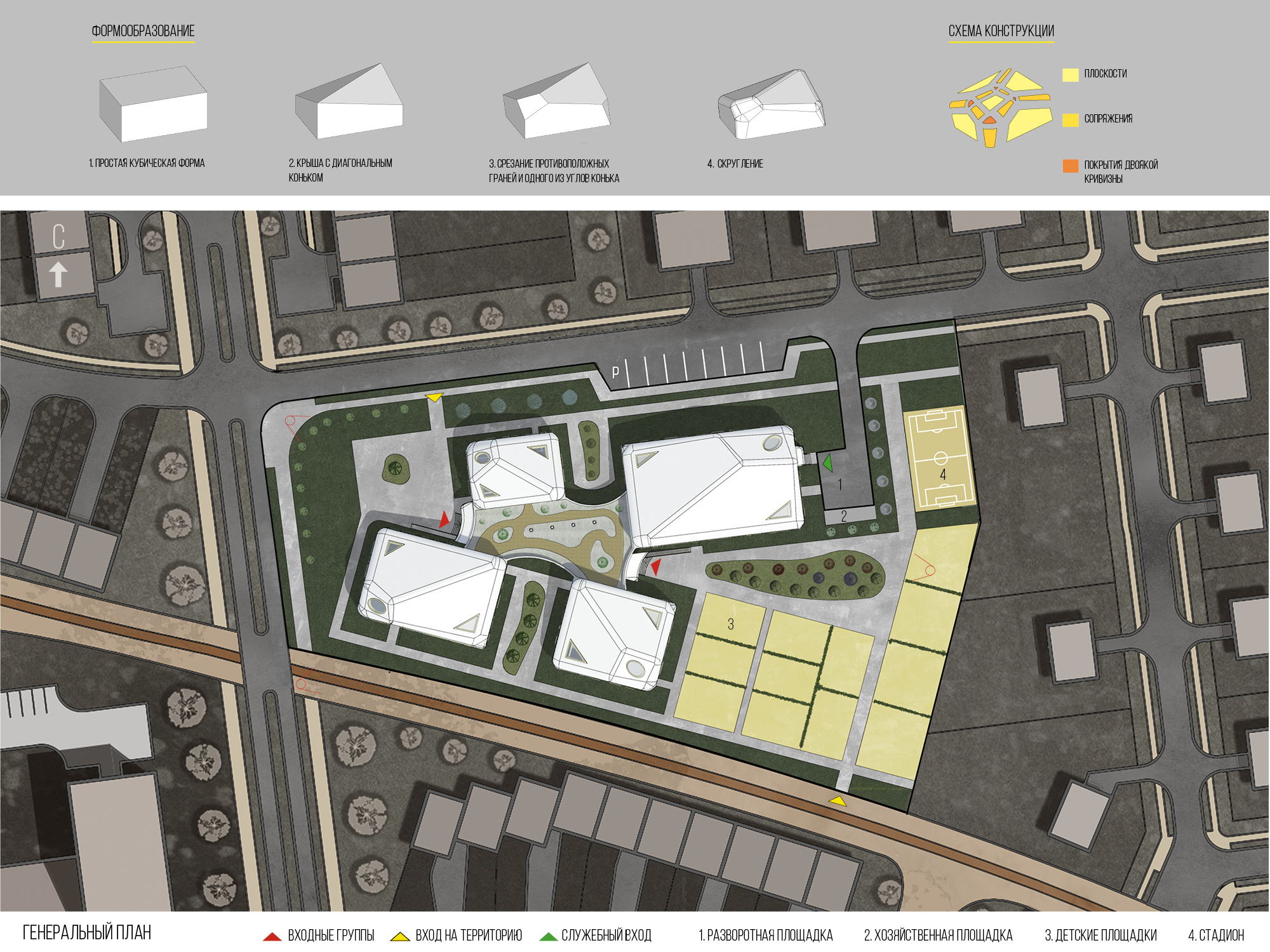Click the caption 1. ПРОСТАЯ КУБИЧЕСКАЯ ФОРМА
Screen dimensions: 1270x952
click(147, 163)
